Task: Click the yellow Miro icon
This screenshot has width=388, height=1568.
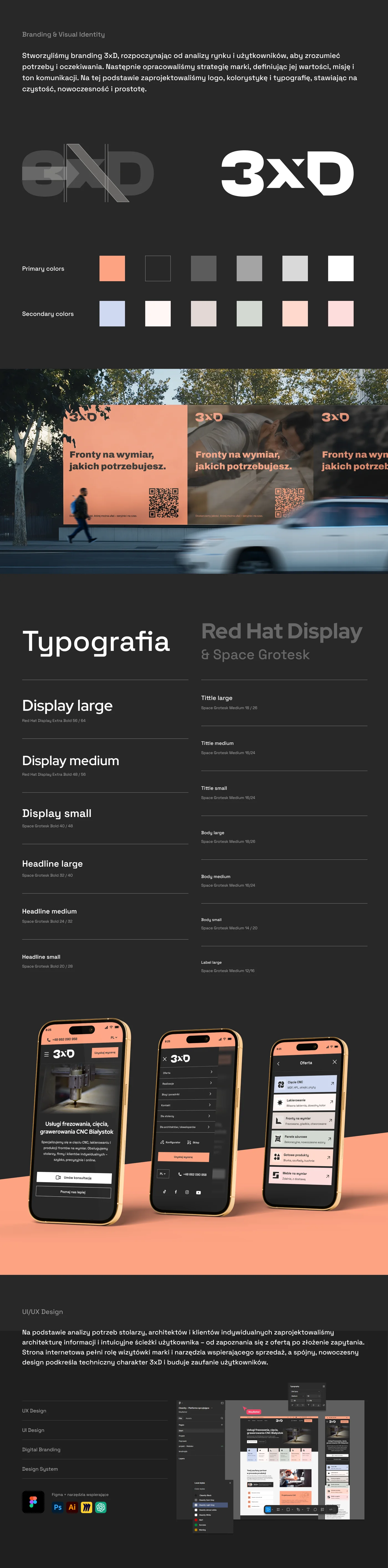Action: [86, 1507]
